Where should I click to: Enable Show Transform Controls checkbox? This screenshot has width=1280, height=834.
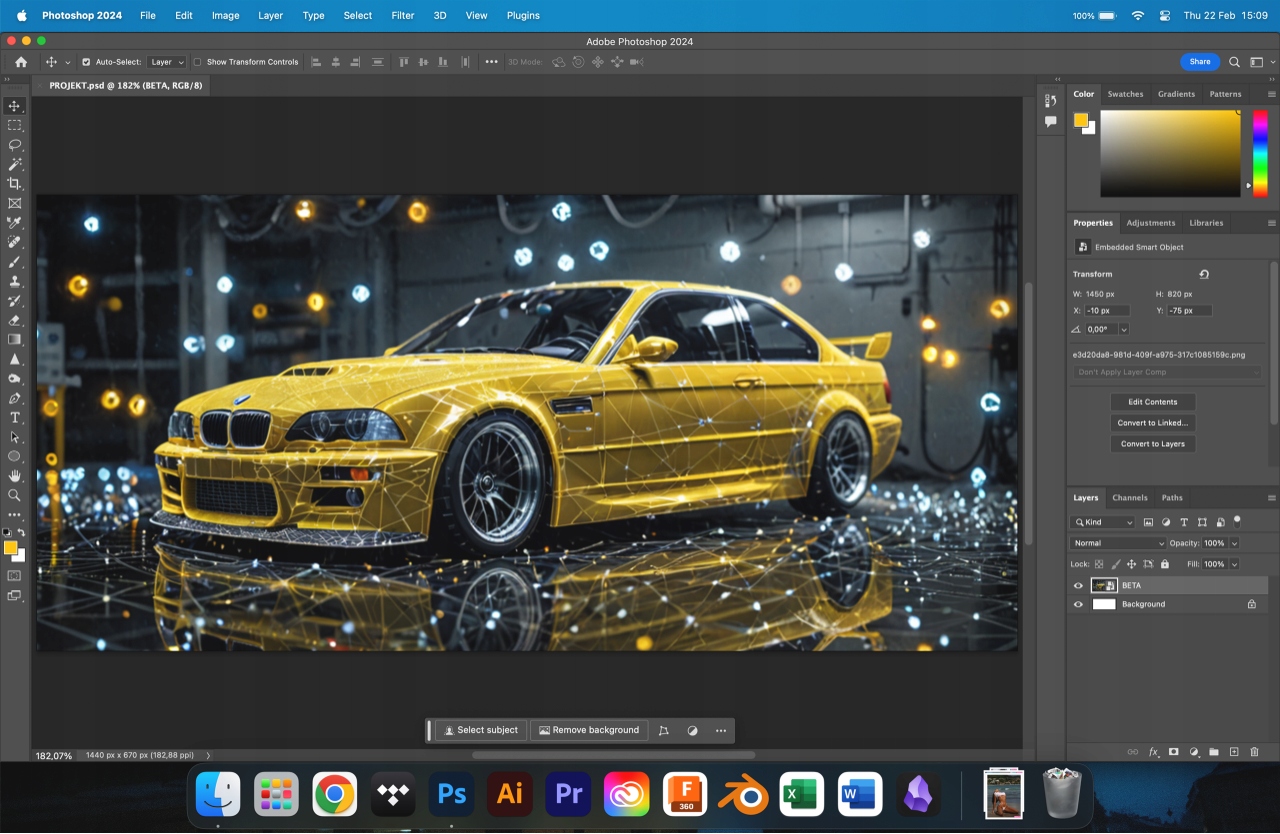coord(197,62)
